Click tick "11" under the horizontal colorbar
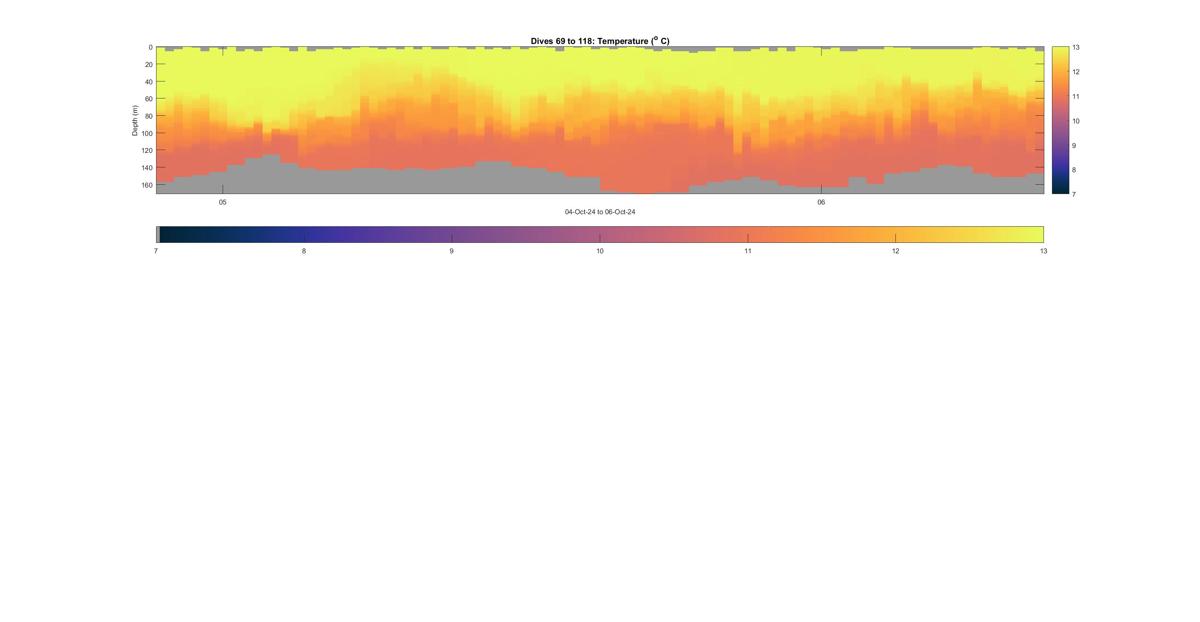 pos(748,251)
